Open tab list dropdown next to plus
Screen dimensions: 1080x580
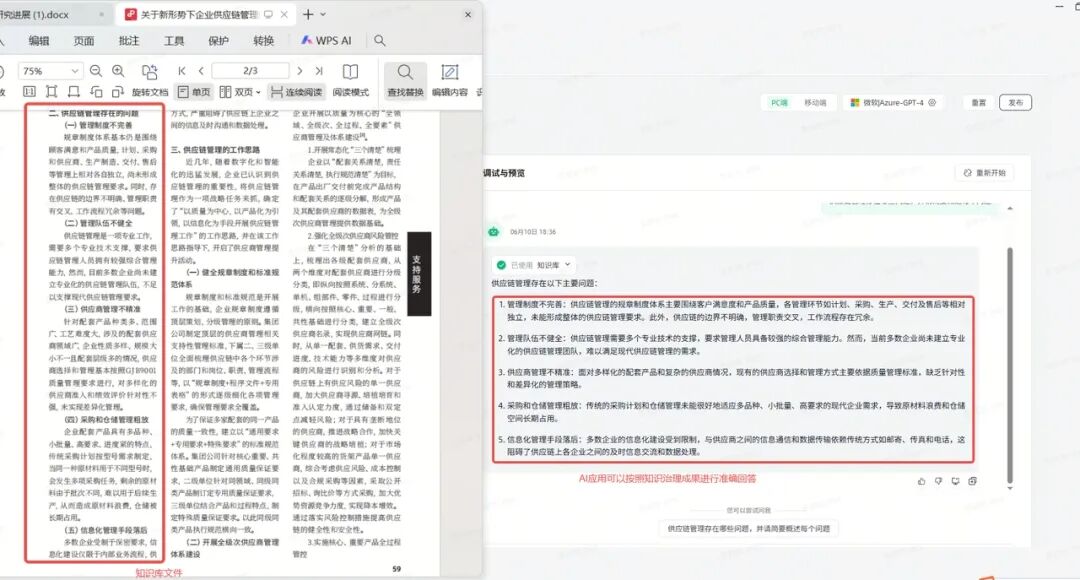pyautogui.click(x=323, y=14)
